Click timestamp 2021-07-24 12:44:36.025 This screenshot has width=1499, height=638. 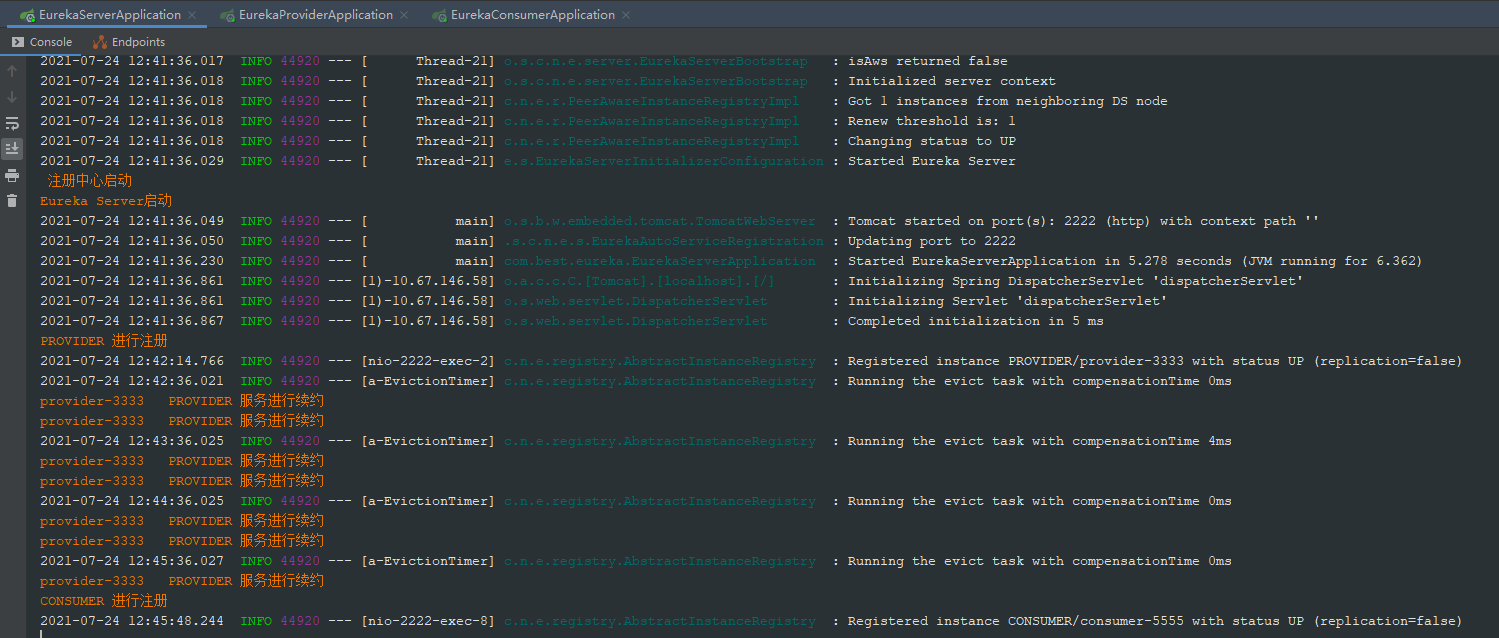132,501
